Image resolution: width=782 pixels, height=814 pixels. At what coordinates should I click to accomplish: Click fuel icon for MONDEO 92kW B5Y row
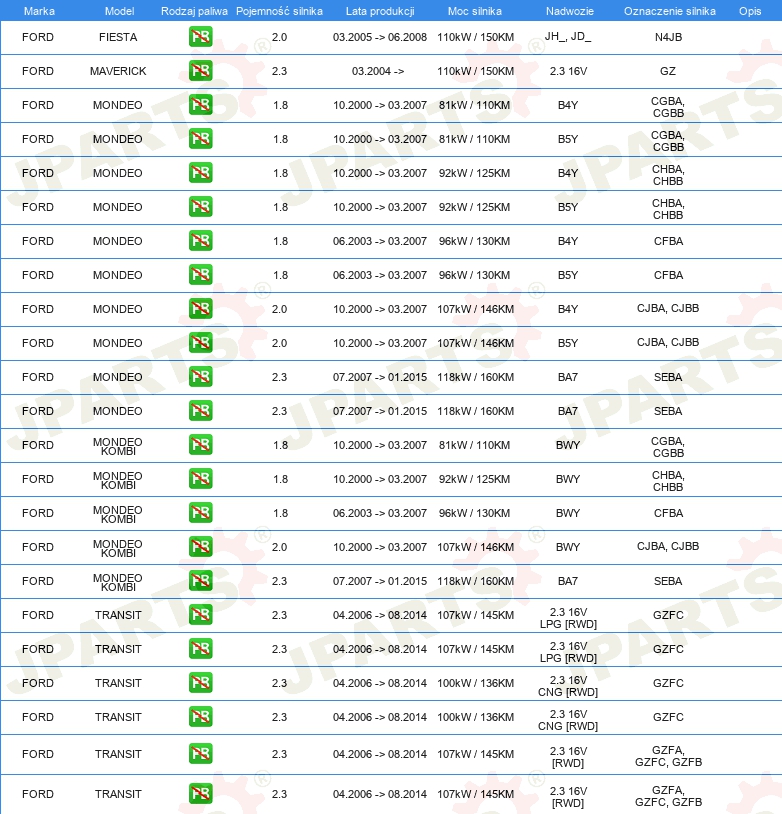coord(200,207)
